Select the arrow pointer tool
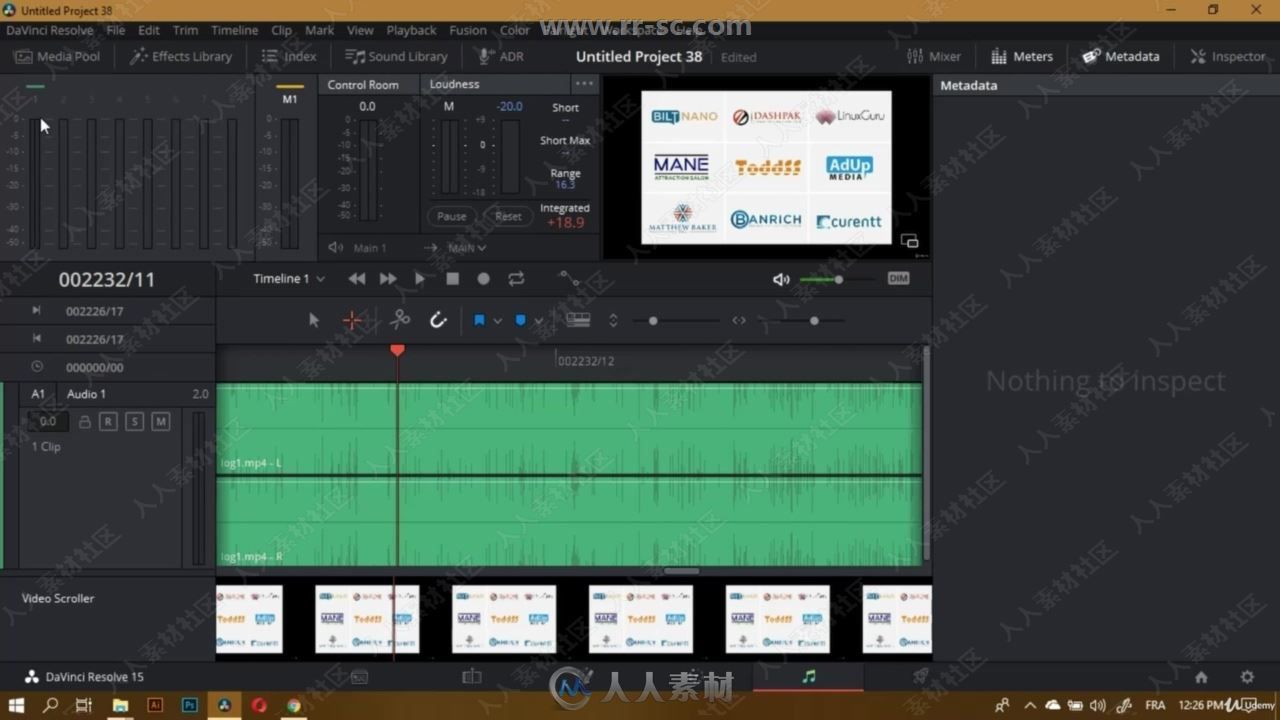Viewport: 1280px width, 720px height. (x=314, y=320)
